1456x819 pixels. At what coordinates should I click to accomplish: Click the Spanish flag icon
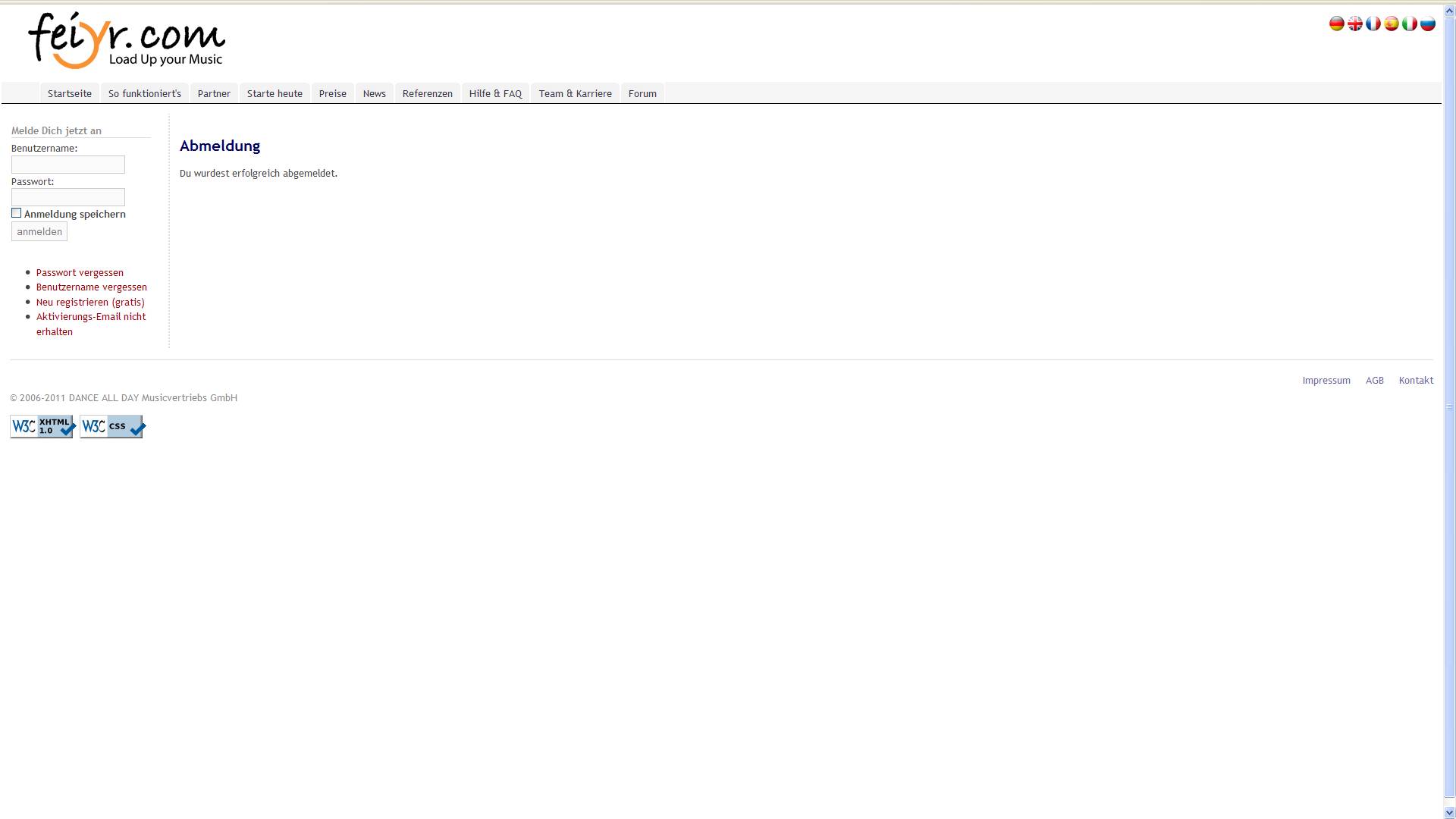click(x=1391, y=24)
